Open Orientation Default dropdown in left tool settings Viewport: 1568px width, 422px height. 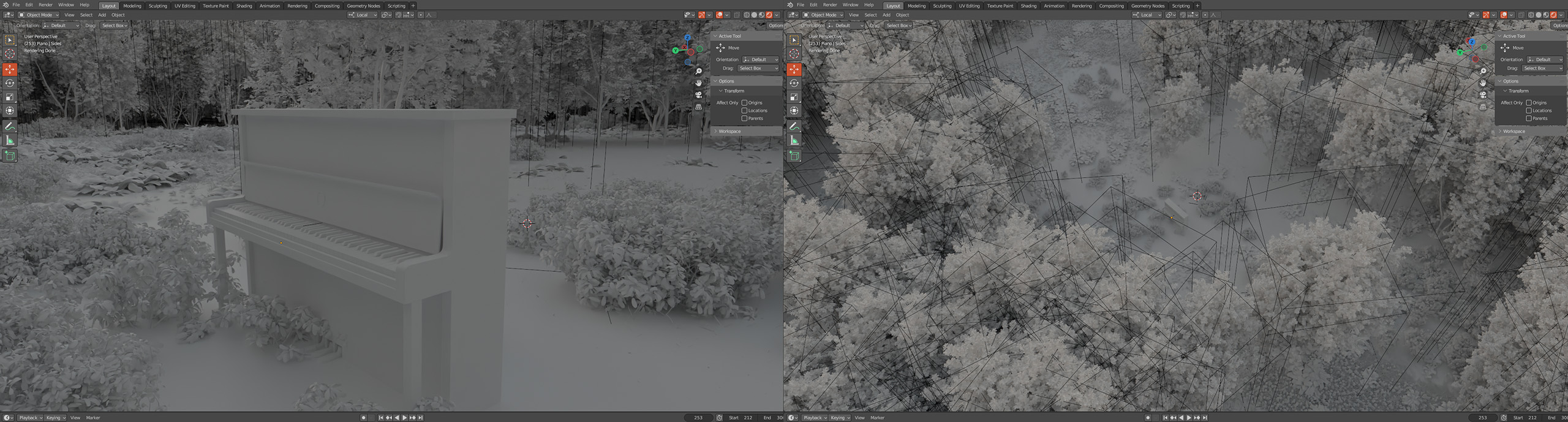pyautogui.click(x=61, y=26)
